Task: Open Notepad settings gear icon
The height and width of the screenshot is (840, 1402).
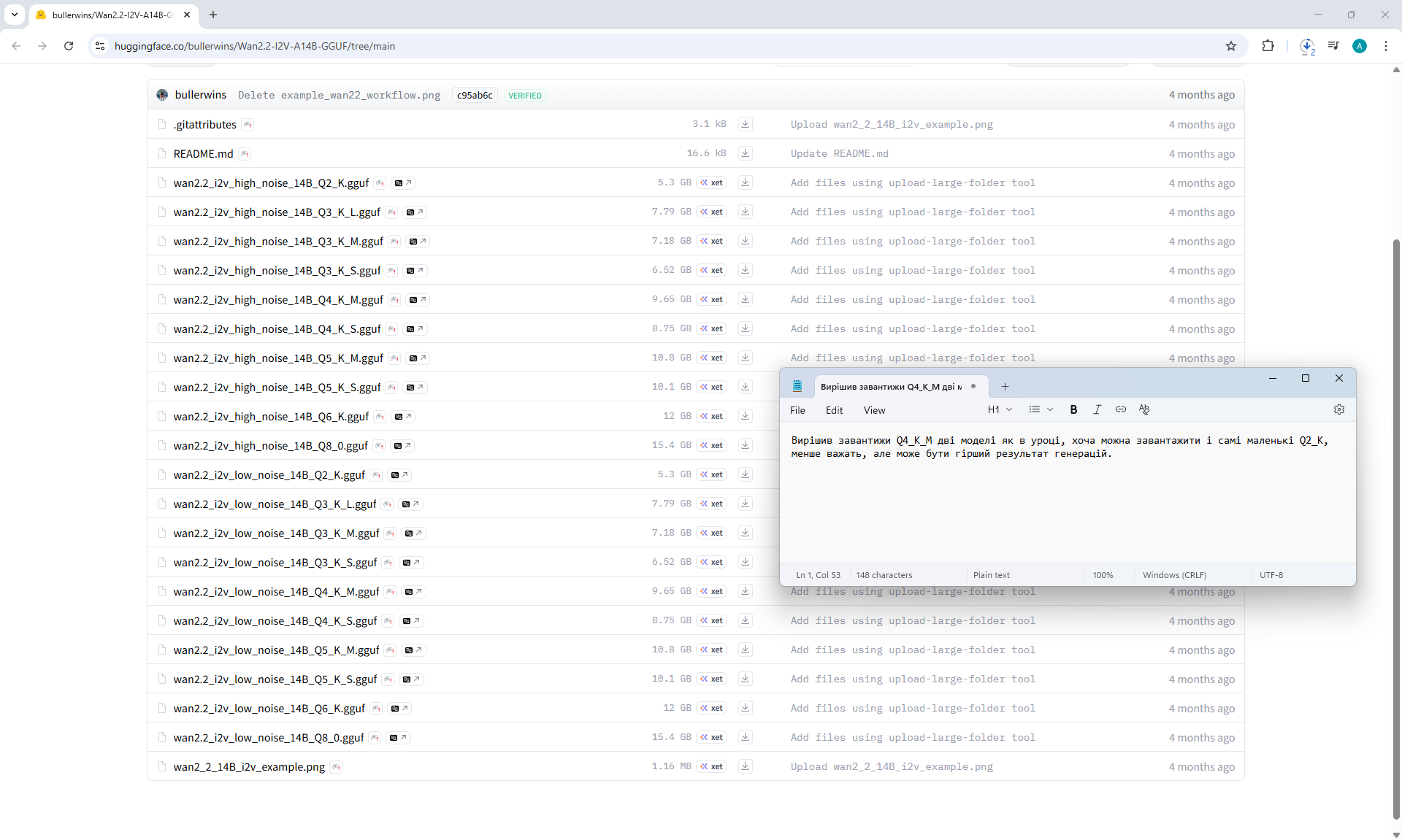Action: pyautogui.click(x=1338, y=410)
